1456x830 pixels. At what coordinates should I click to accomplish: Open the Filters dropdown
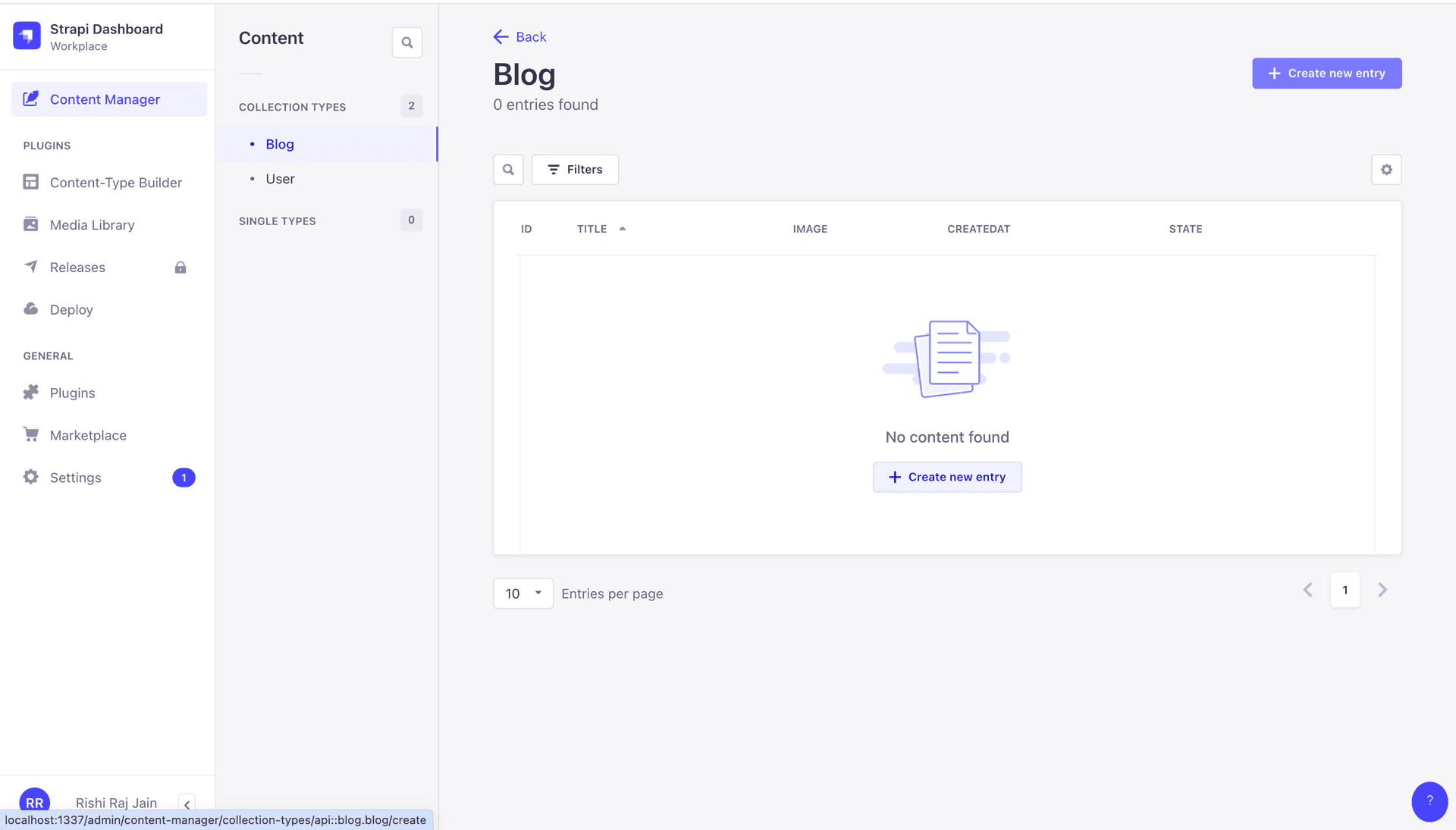pyautogui.click(x=575, y=169)
